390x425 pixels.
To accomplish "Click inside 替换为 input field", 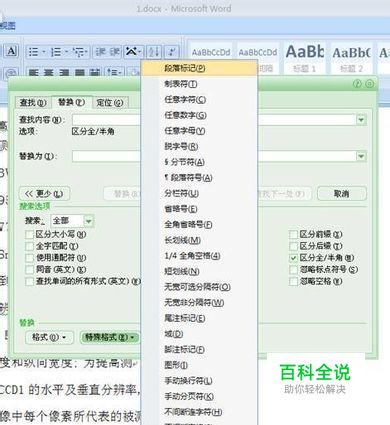I will [214, 156].
